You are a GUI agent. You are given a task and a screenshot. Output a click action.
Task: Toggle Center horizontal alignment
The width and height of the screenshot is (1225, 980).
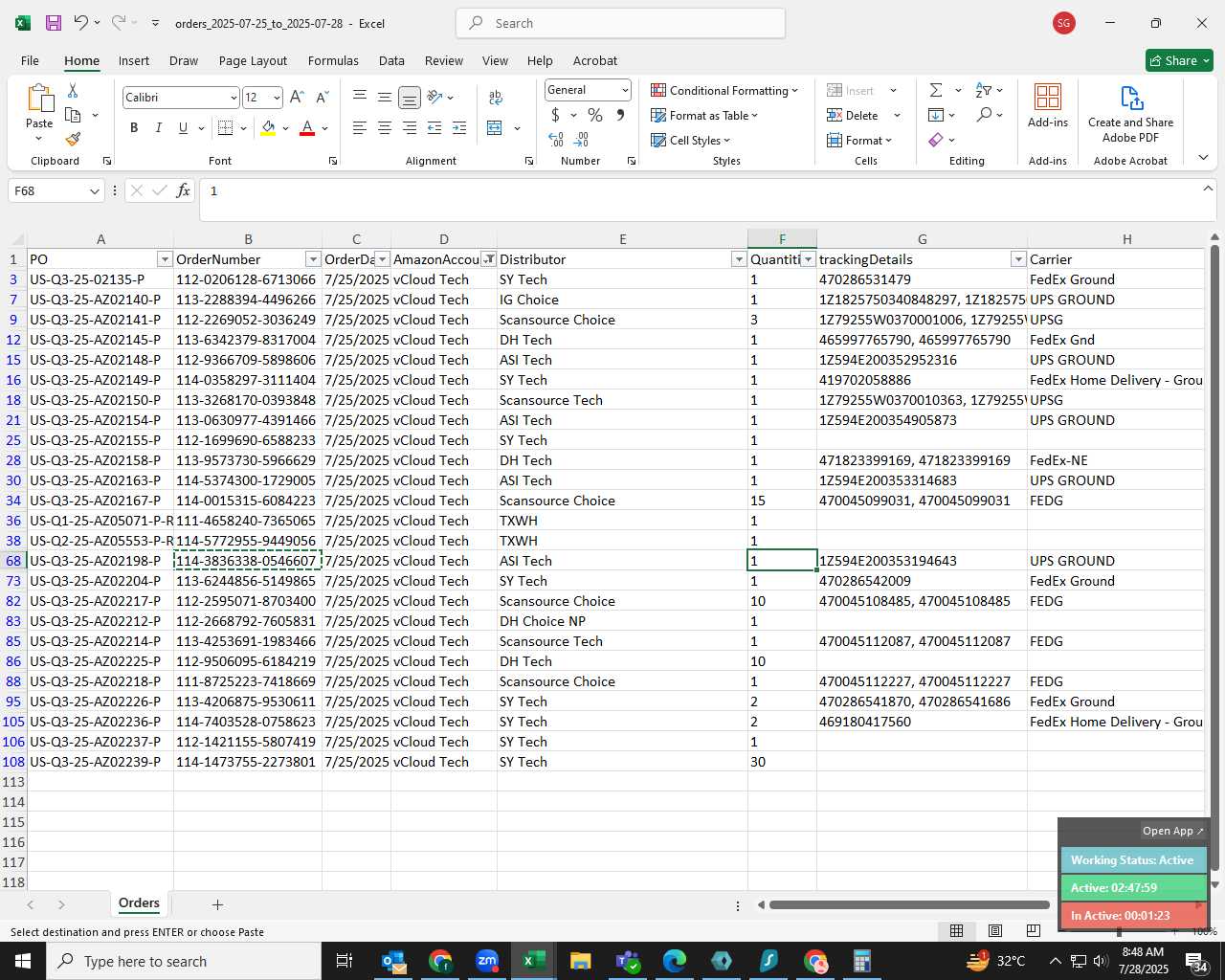click(385, 128)
